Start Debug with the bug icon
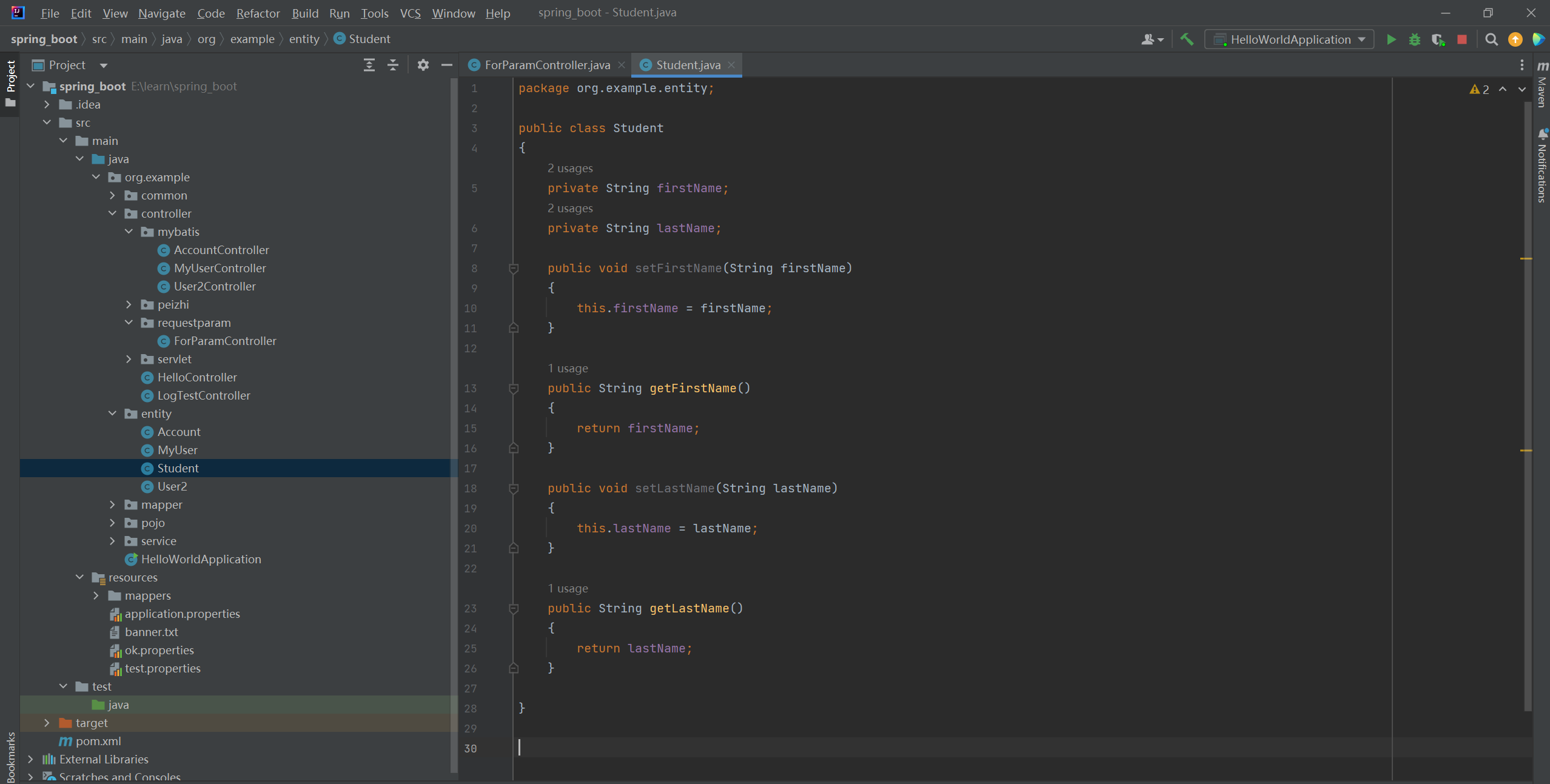Viewport: 1550px width, 784px height. click(x=1414, y=39)
